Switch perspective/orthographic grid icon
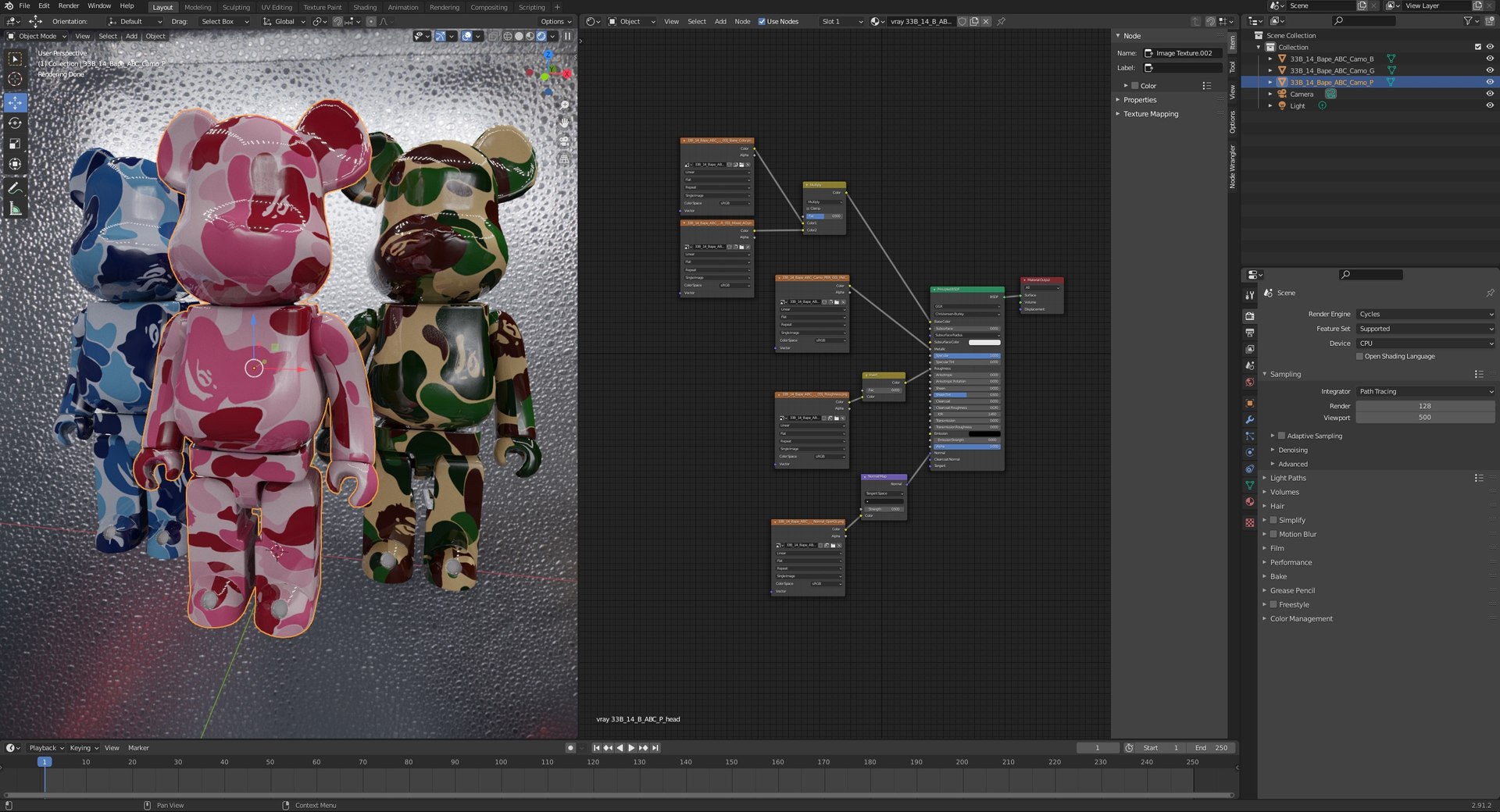This screenshot has height=812, width=1500. [x=564, y=158]
